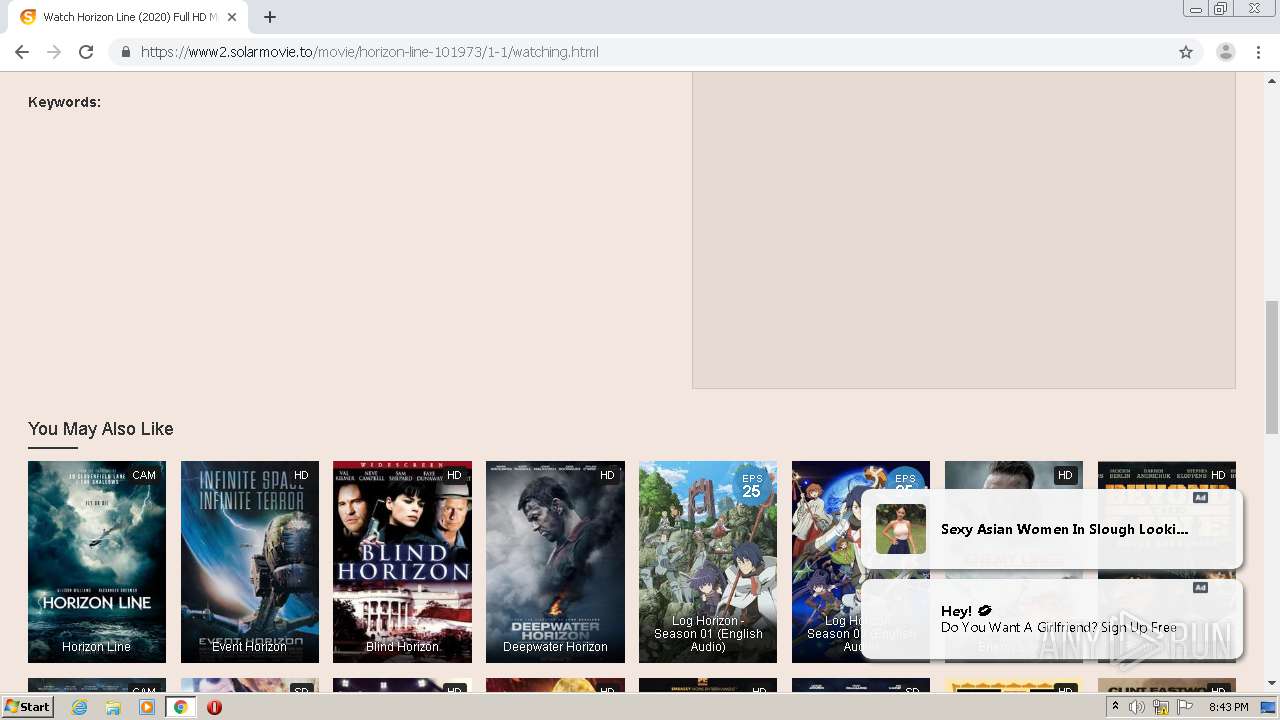Open a new browser tab
Viewport: 1280px width, 720px height.
coord(270,17)
